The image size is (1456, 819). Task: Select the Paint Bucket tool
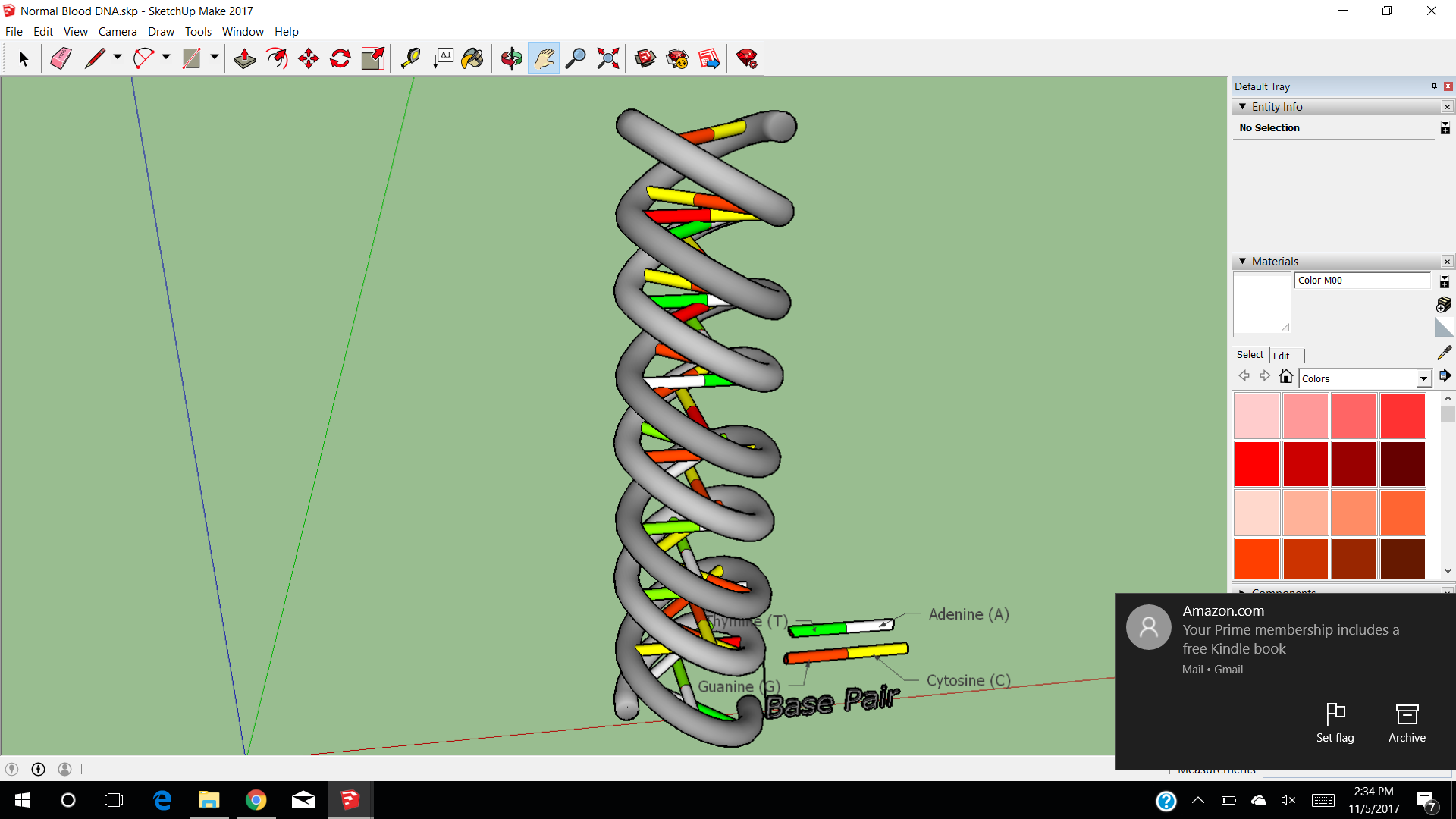click(472, 58)
